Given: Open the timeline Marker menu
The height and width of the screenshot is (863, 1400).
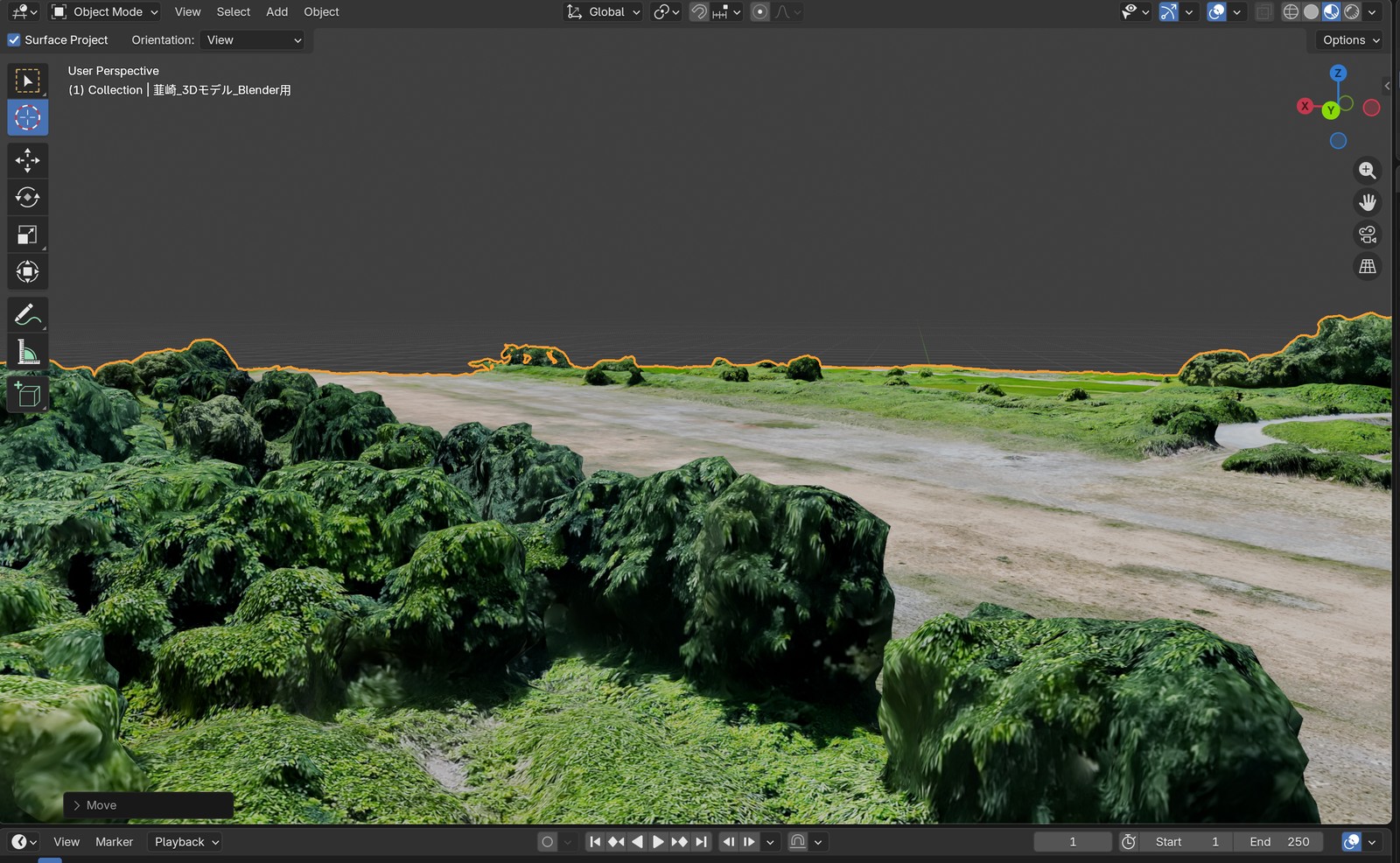Looking at the screenshot, I should click(115, 842).
